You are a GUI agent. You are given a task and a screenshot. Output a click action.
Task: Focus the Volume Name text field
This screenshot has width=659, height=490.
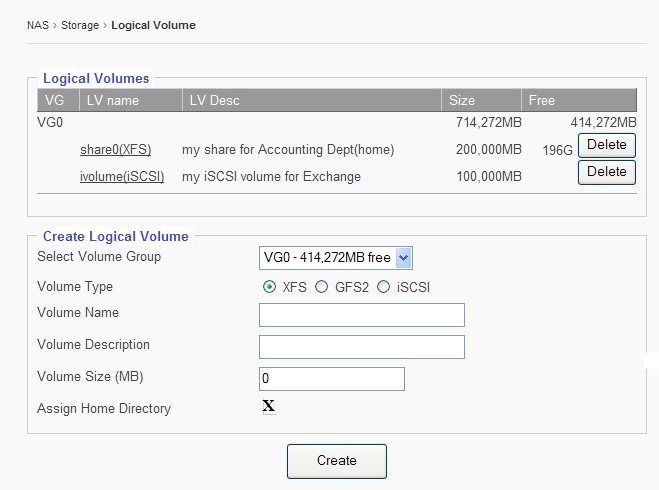(361, 315)
